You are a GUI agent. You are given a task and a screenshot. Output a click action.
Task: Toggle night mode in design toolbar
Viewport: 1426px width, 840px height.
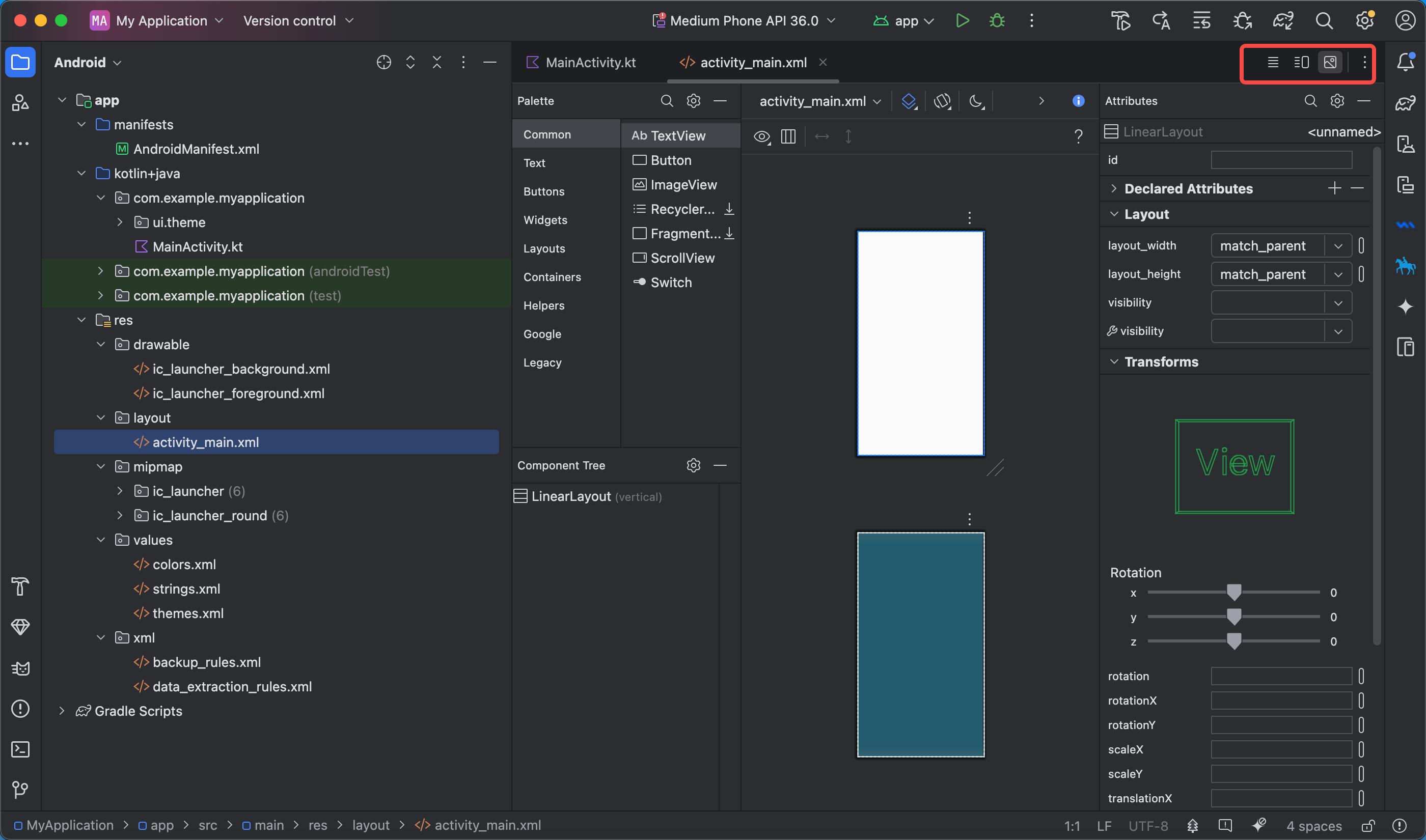tap(976, 101)
